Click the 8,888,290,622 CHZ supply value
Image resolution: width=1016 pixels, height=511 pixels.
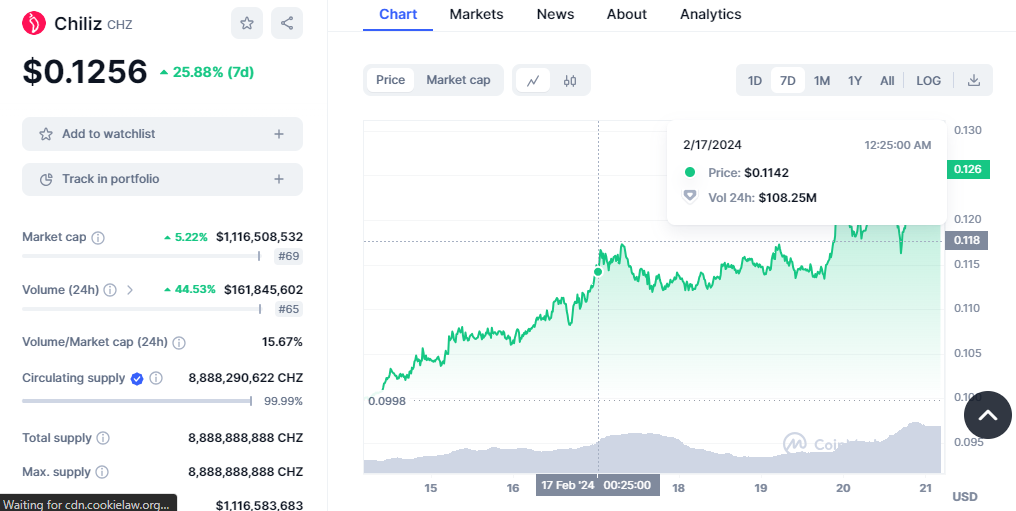click(x=246, y=378)
